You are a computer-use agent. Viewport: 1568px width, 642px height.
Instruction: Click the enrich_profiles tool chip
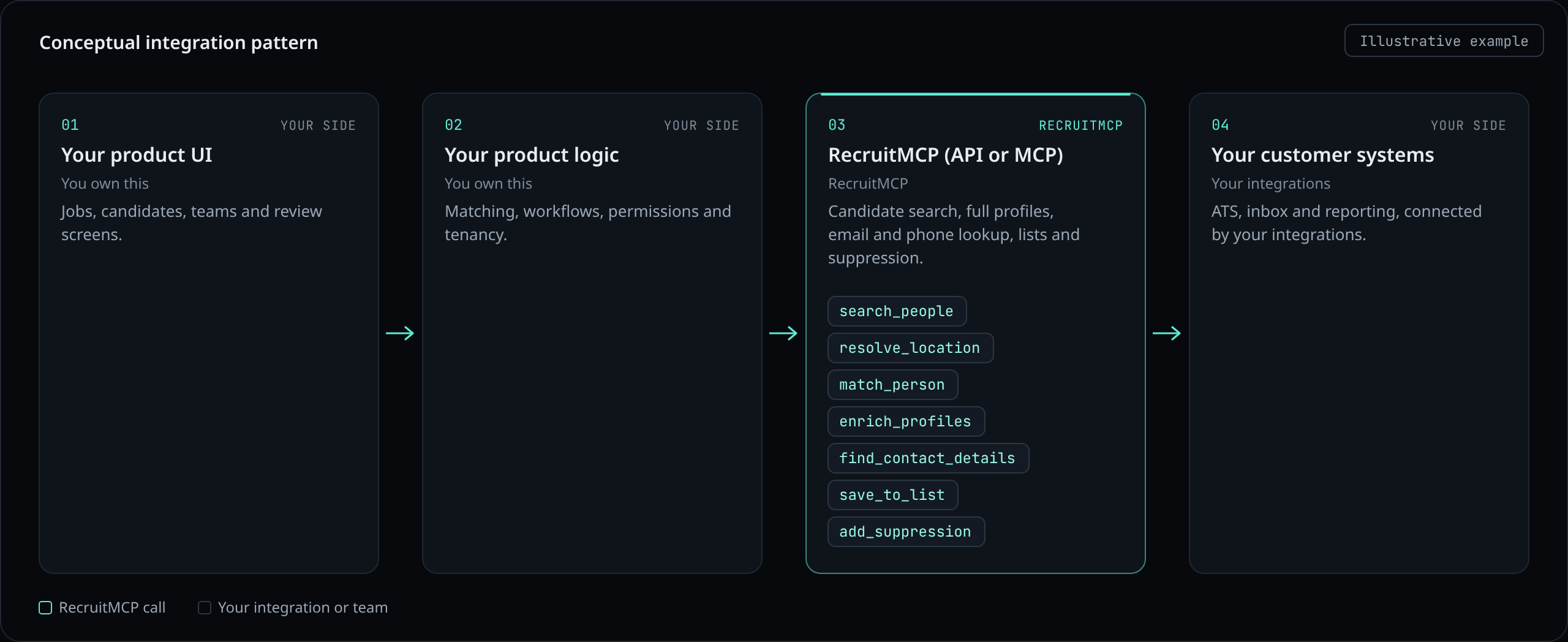tap(906, 421)
